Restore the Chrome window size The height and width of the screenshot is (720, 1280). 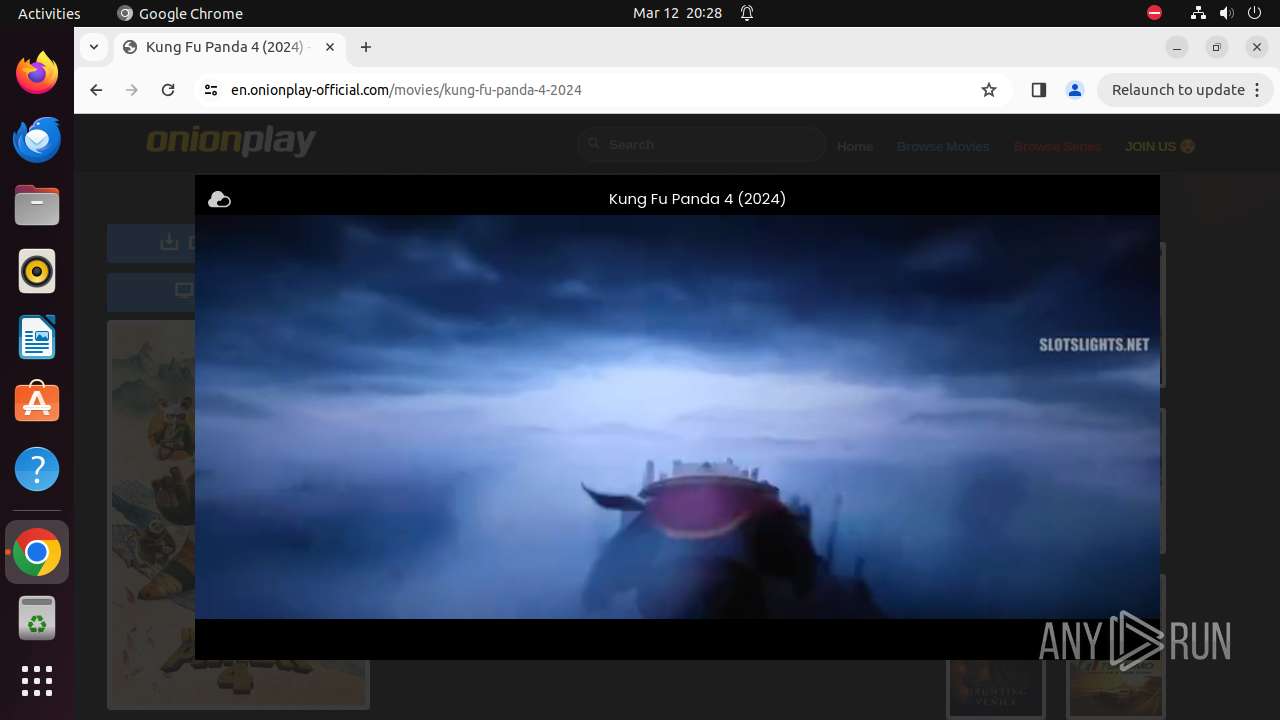(x=1217, y=47)
